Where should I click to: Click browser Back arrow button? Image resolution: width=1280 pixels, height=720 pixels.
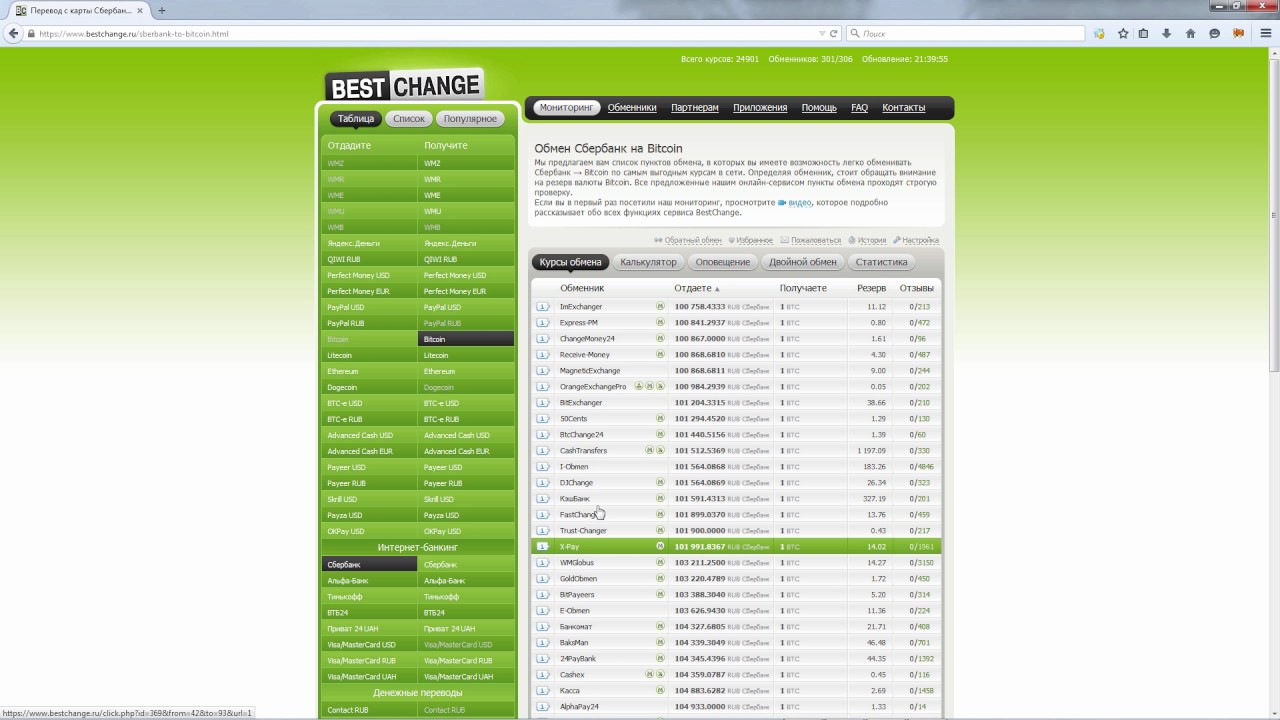(13, 33)
